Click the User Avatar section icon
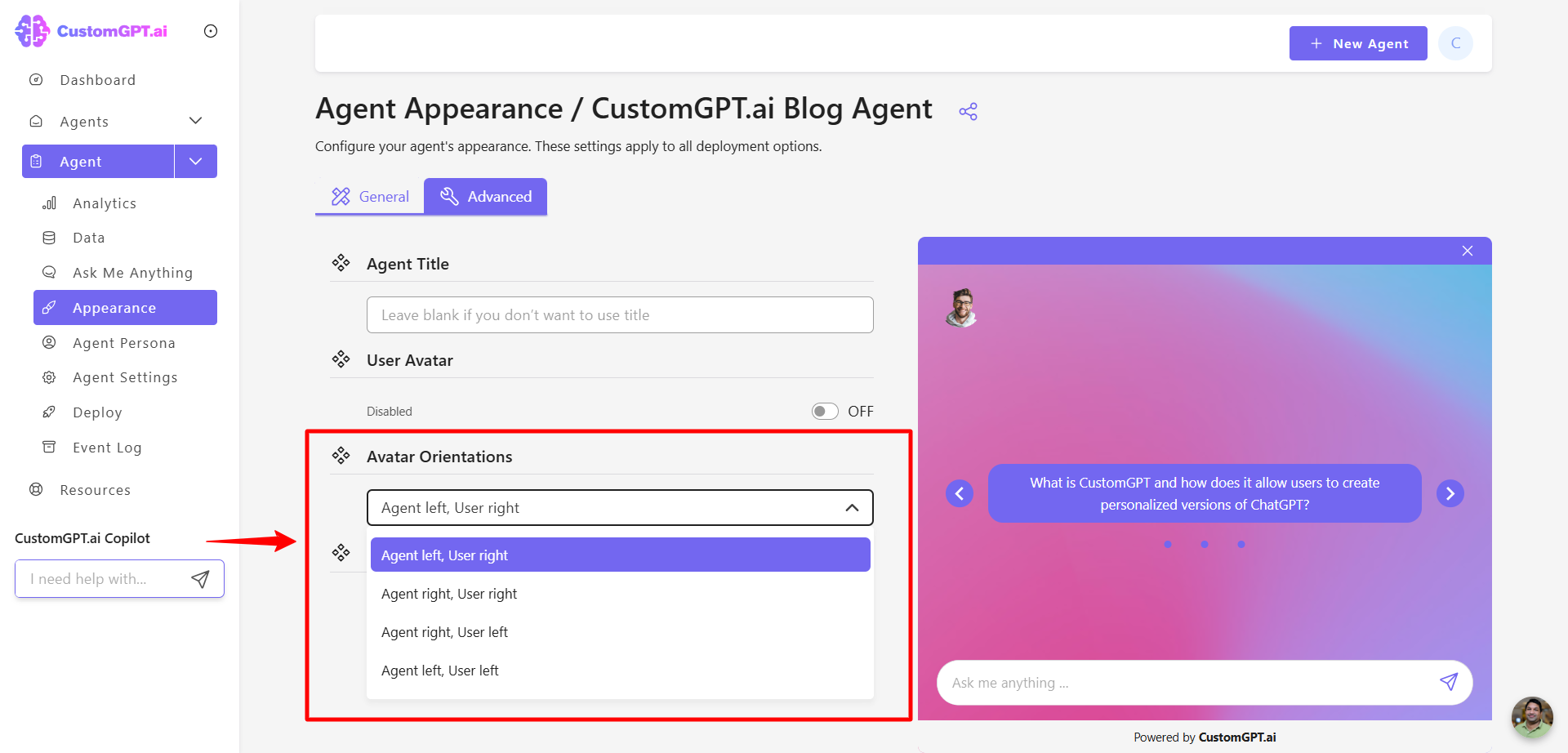1568x753 pixels. click(341, 359)
